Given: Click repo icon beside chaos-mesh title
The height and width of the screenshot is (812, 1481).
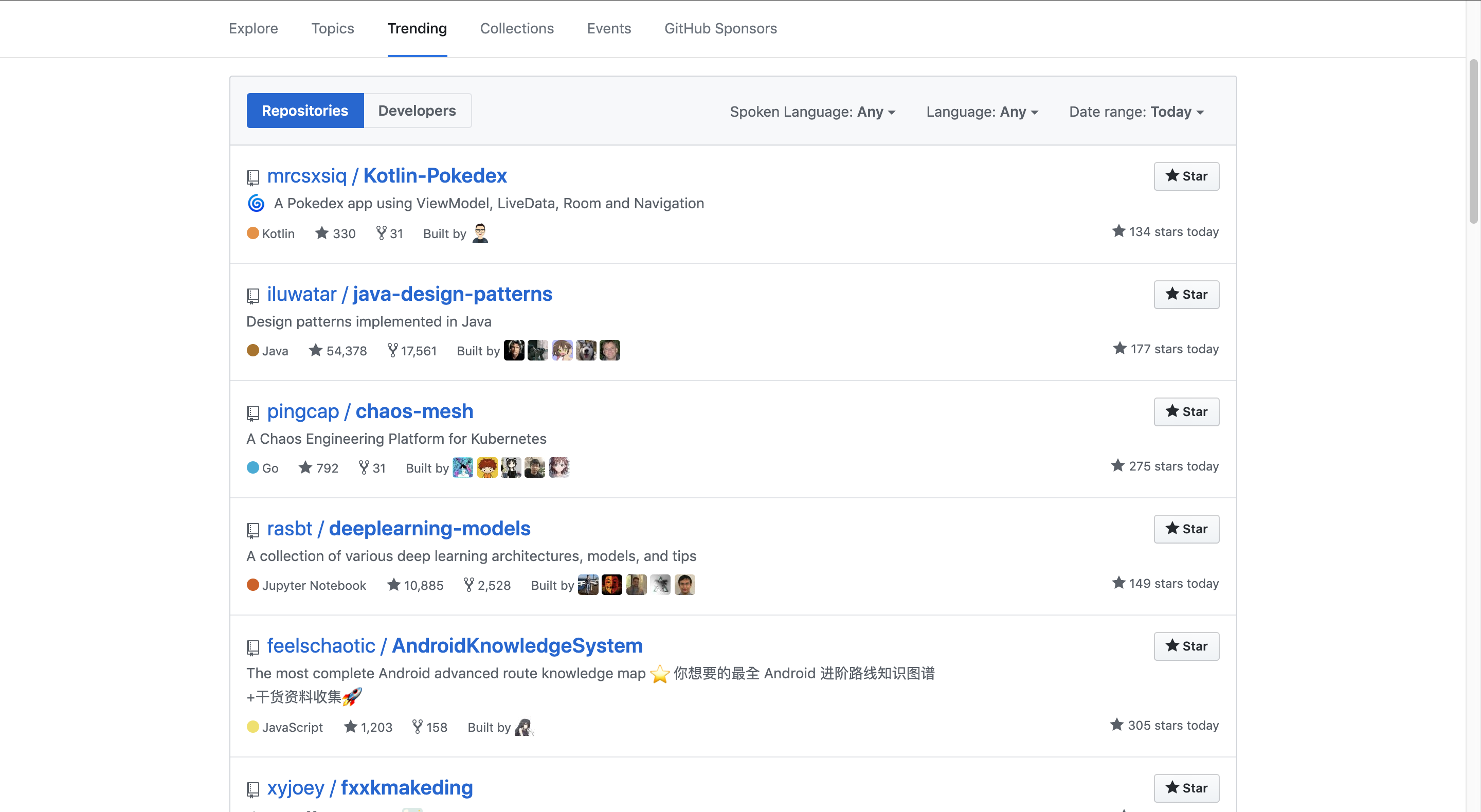Looking at the screenshot, I should coord(252,413).
